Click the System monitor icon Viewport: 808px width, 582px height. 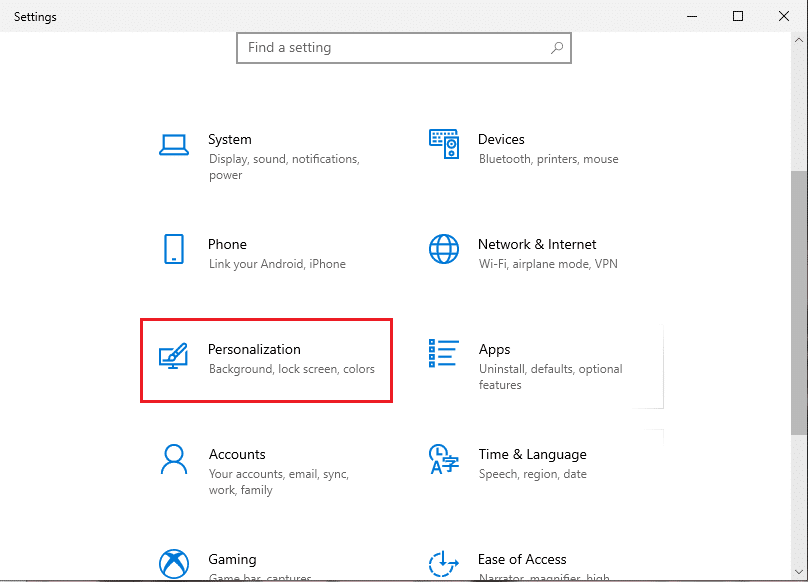174,145
